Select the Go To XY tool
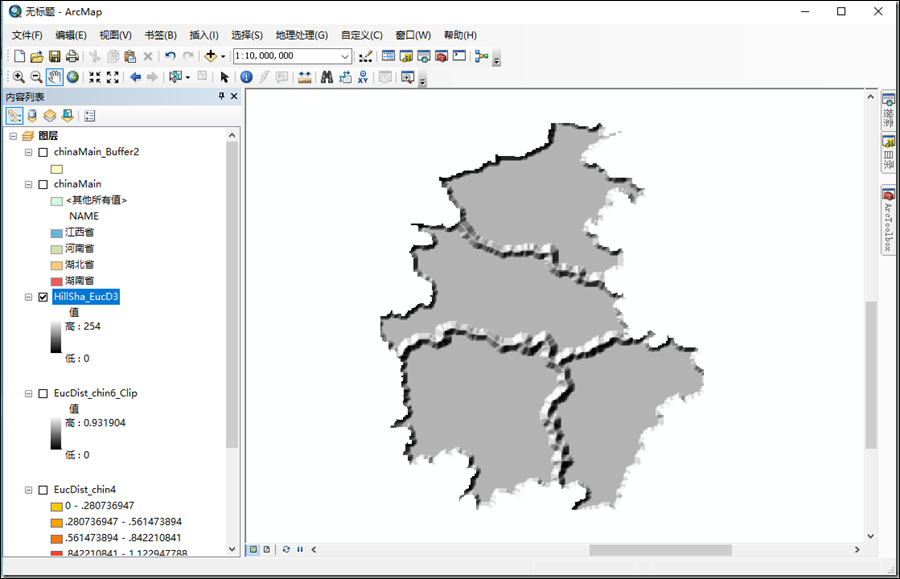This screenshot has width=900, height=579. [363, 77]
